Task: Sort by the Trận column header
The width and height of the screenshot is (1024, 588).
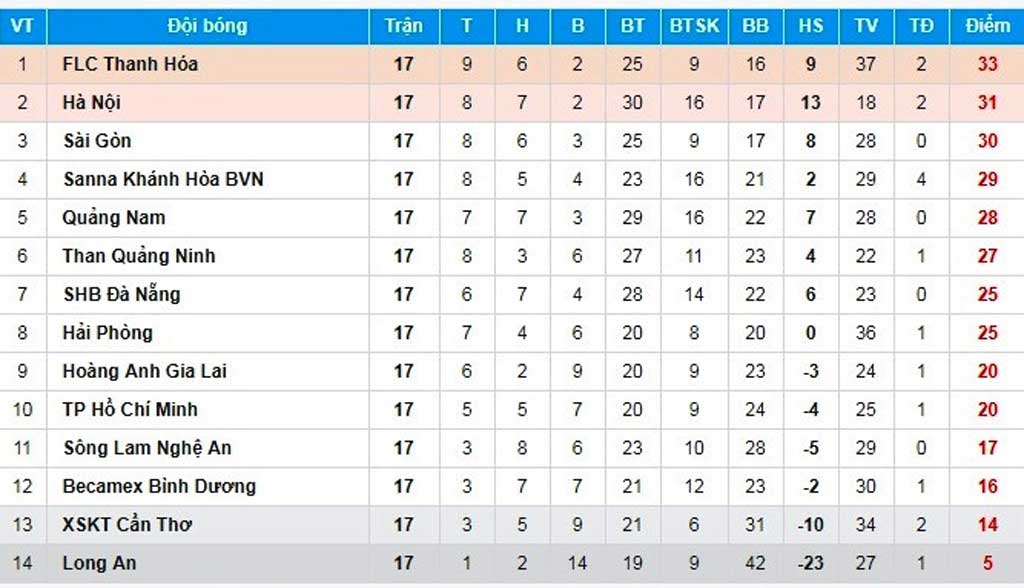Action: click(x=403, y=26)
